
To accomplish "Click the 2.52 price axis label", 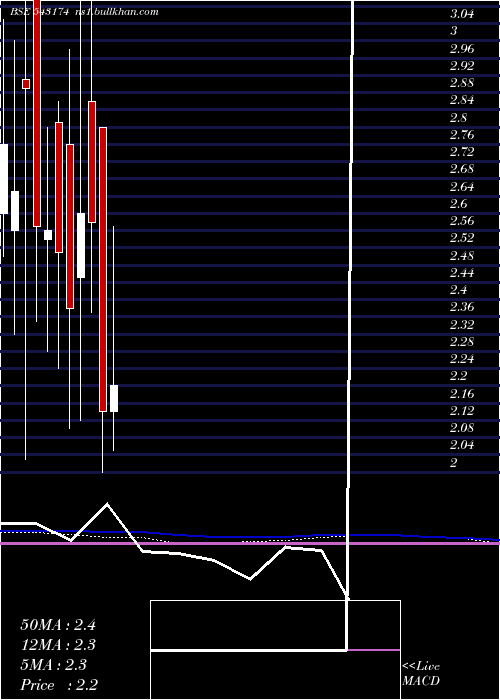I will pos(462,238).
